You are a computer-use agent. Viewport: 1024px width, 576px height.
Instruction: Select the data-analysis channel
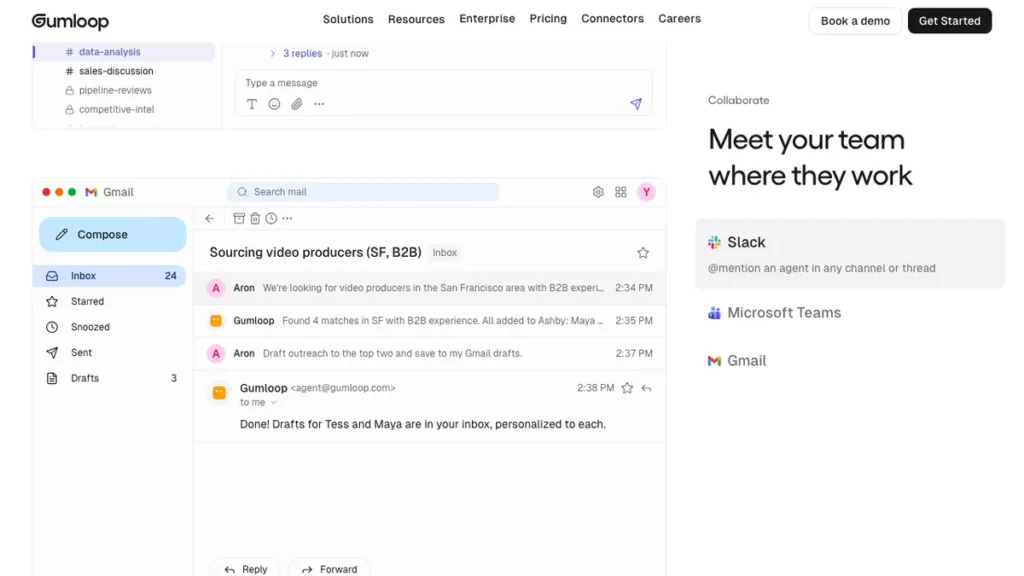(x=124, y=52)
